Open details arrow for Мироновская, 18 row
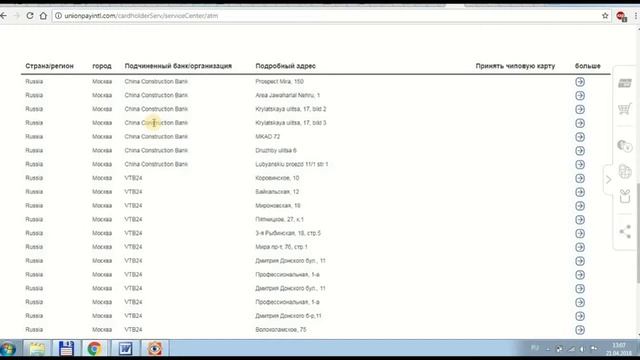The image size is (640, 360). click(x=580, y=206)
